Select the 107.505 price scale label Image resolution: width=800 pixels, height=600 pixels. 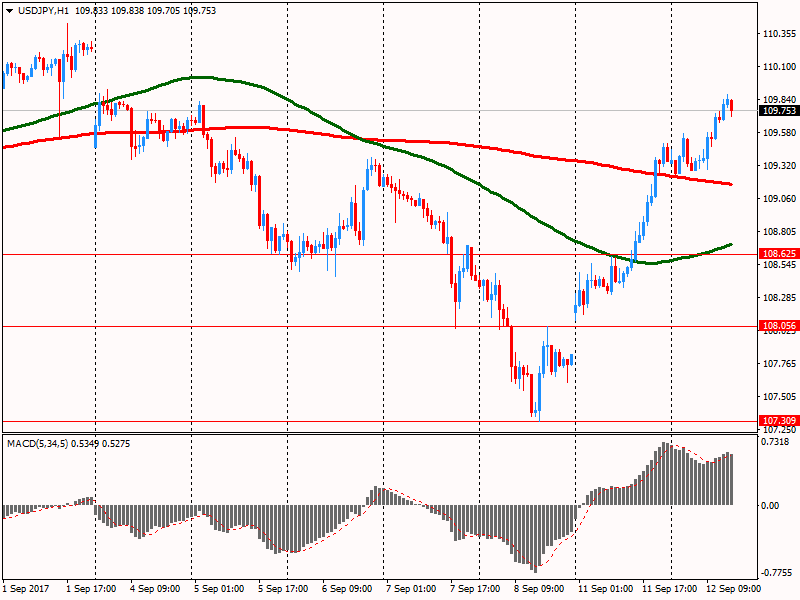[x=779, y=396]
